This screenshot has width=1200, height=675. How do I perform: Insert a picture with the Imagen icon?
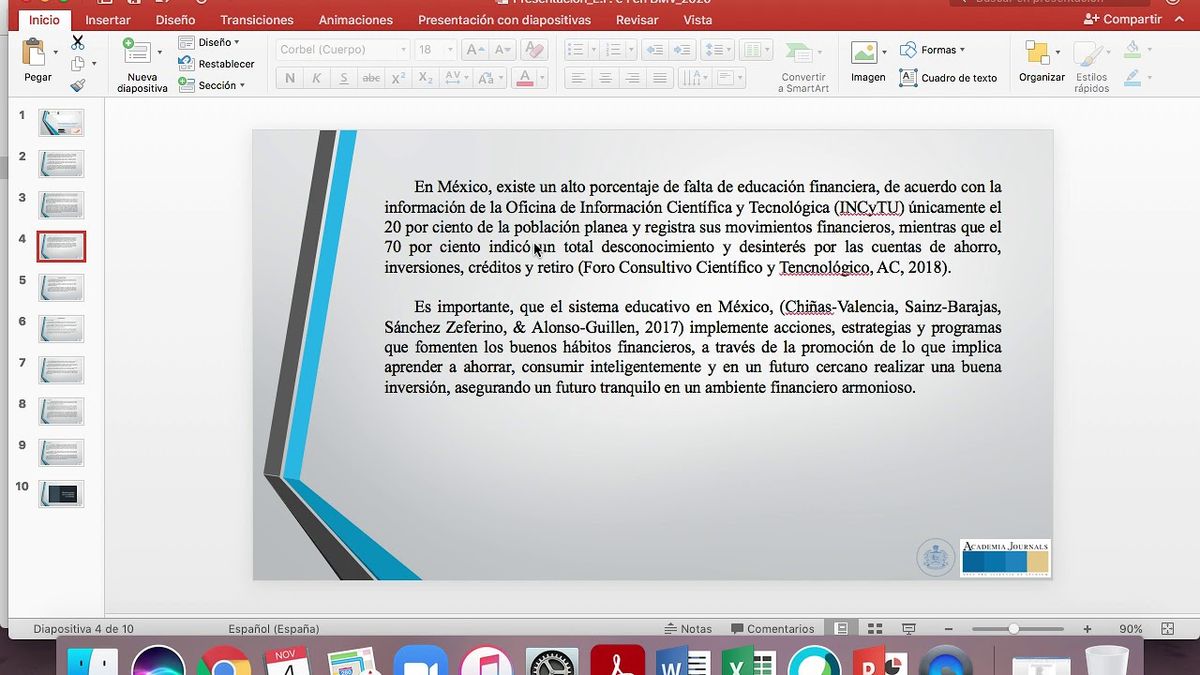[x=863, y=52]
